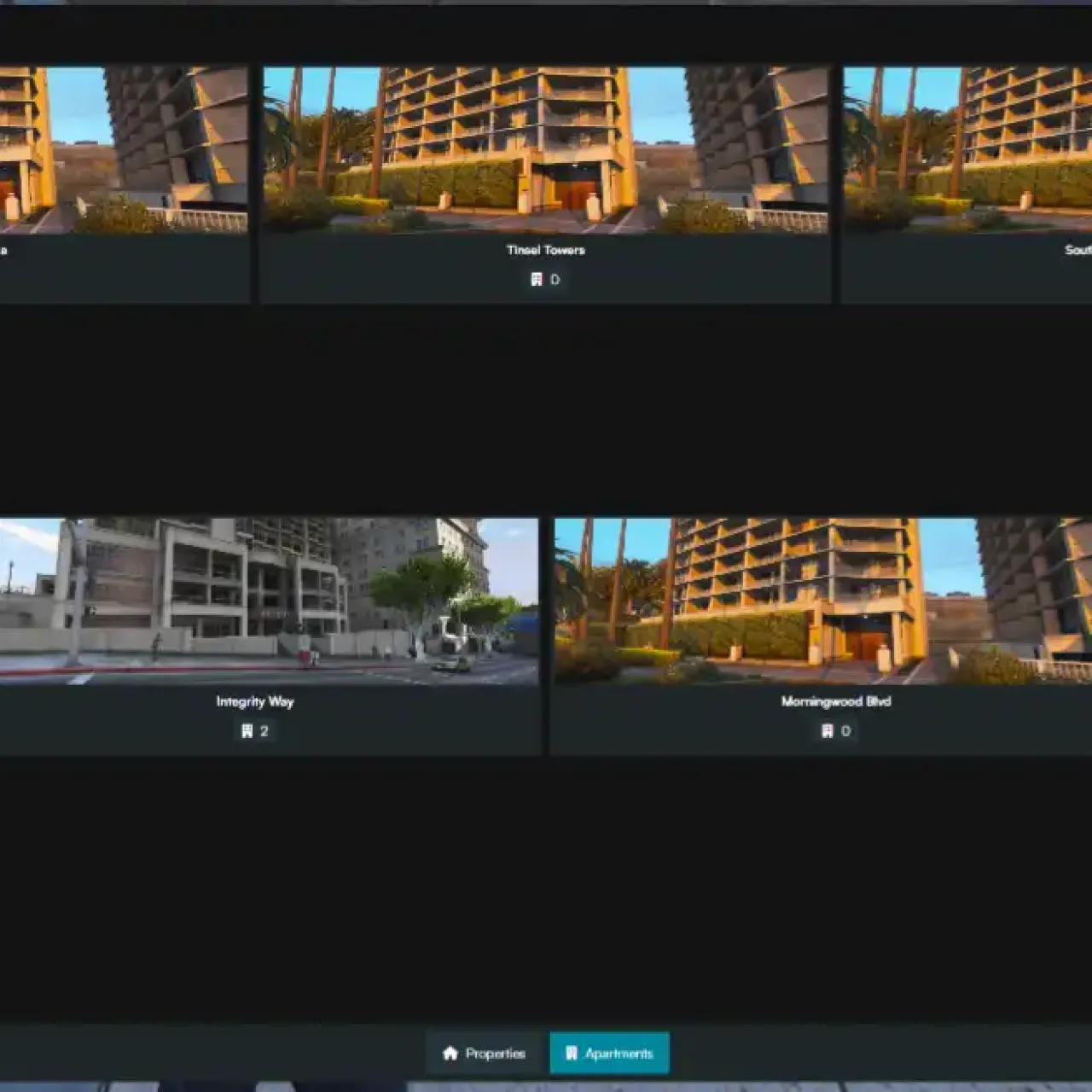The height and width of the screenshot is (1092, 1092).
Task: Click the building icon on Apartments tab
Action: tap(572, 1053)
